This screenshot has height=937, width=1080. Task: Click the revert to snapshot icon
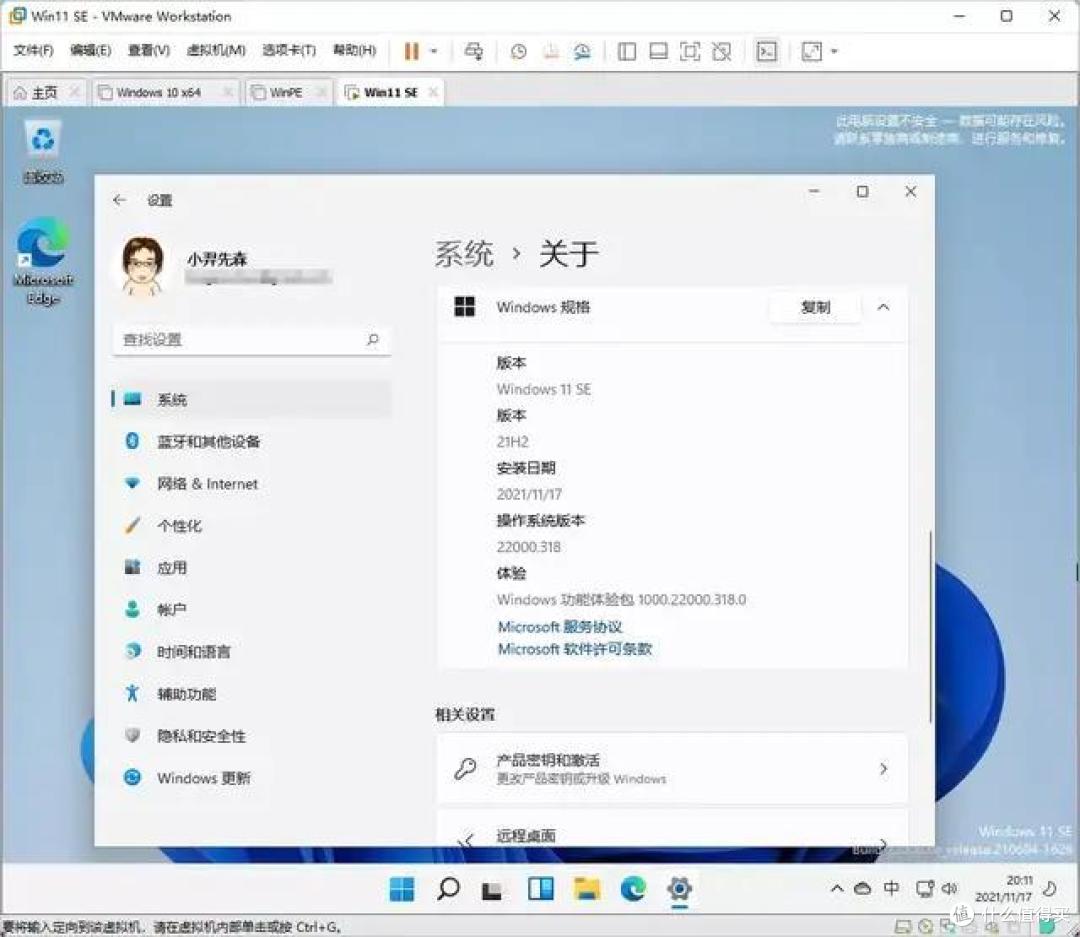tap(550, 51)
